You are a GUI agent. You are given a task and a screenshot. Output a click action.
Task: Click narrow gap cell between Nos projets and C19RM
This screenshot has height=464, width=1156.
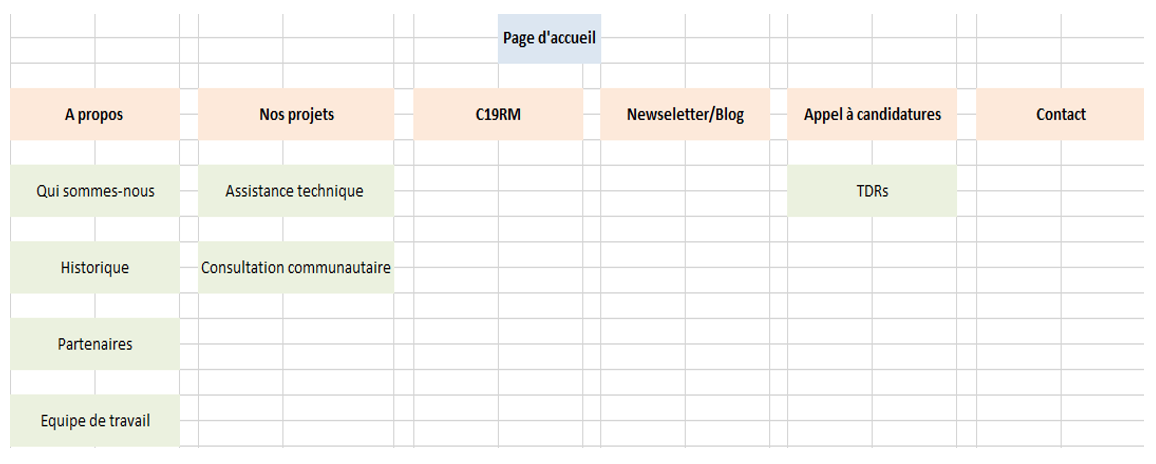point(404,114)
